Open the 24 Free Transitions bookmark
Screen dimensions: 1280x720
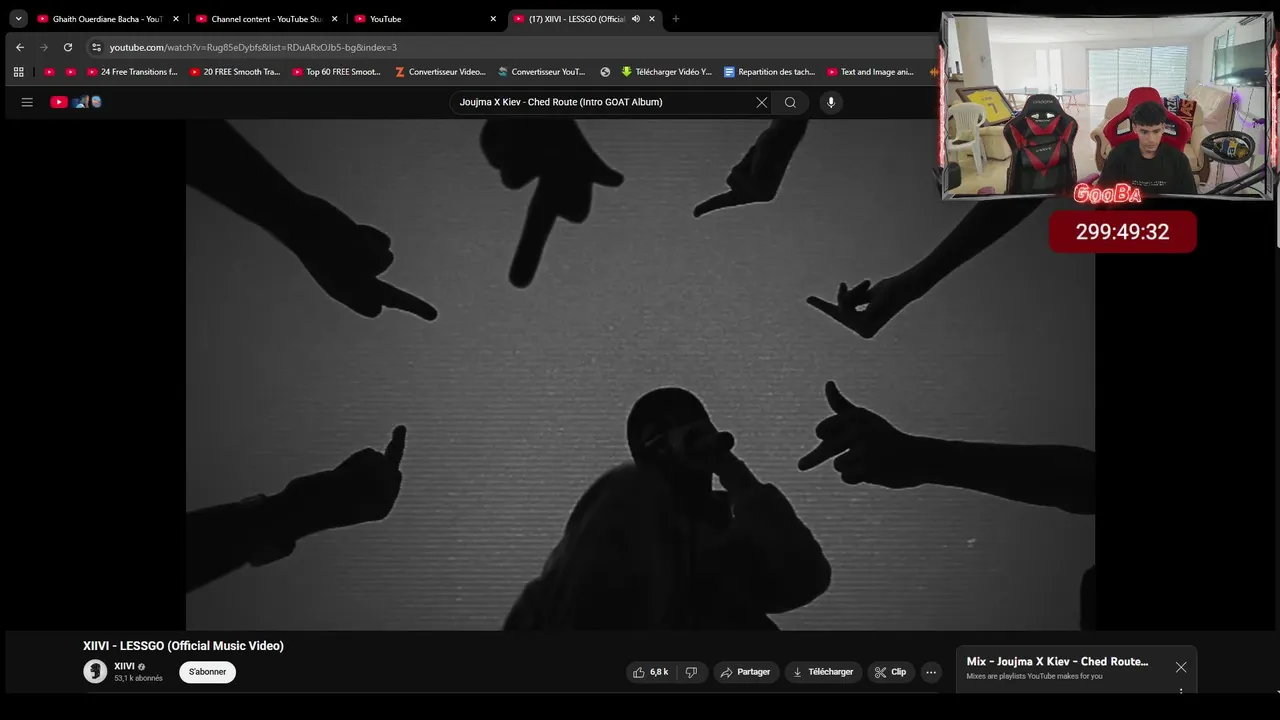tap(132, 72)
